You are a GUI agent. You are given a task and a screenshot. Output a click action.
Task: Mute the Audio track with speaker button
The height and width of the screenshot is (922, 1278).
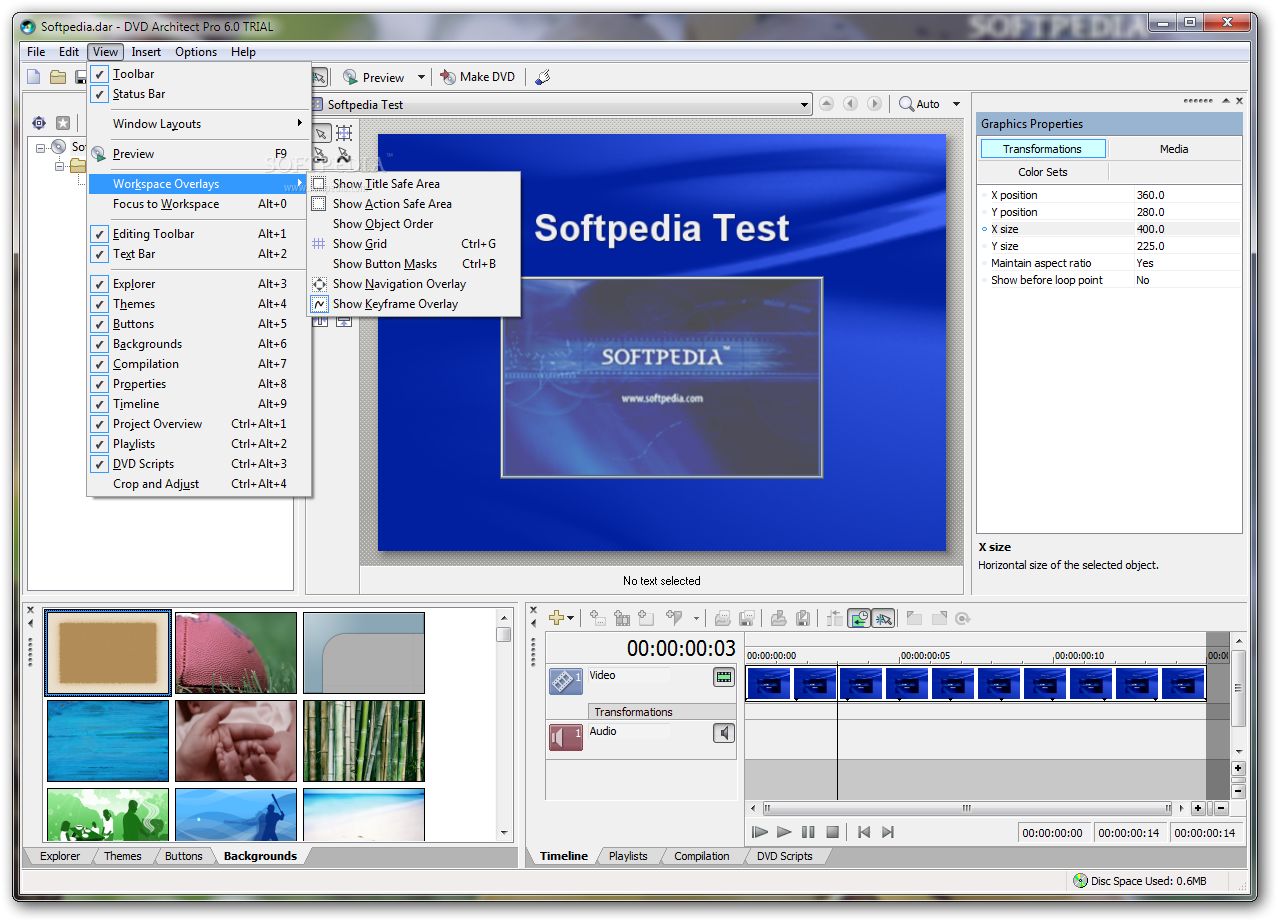pos(723,734)
